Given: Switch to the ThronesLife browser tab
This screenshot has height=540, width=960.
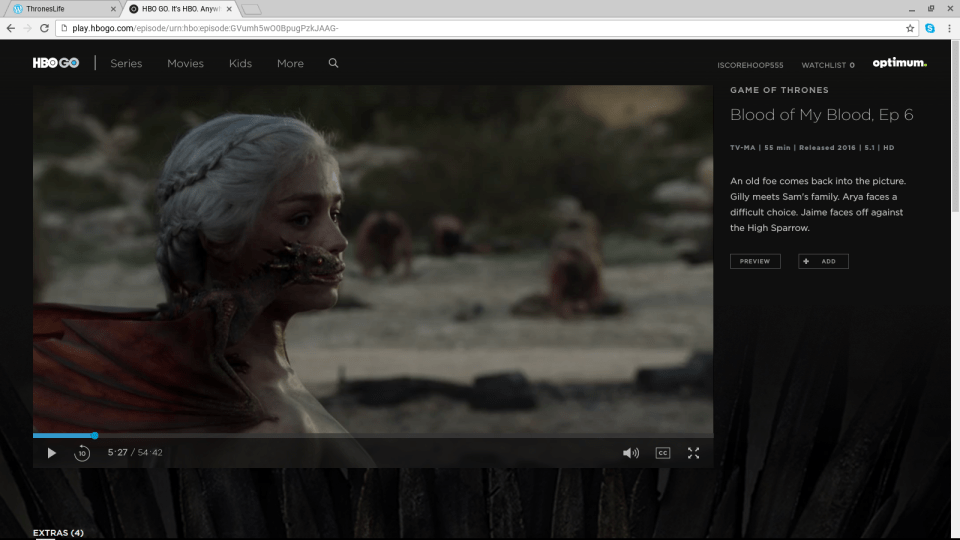Looking at the screenshot, I should 58,8.
